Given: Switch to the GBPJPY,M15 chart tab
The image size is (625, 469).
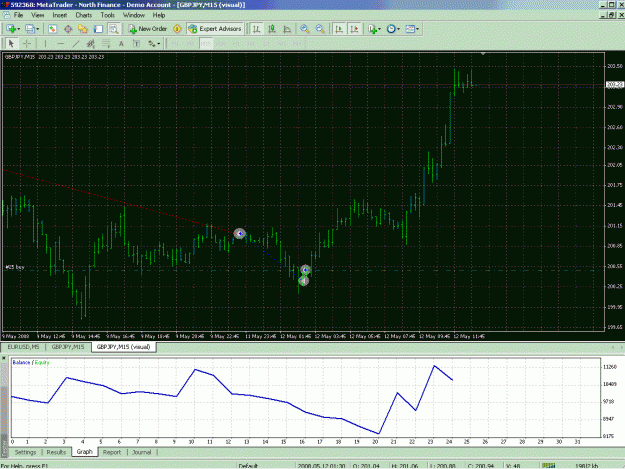Looking at the screenshot, I should pos(68,347).
